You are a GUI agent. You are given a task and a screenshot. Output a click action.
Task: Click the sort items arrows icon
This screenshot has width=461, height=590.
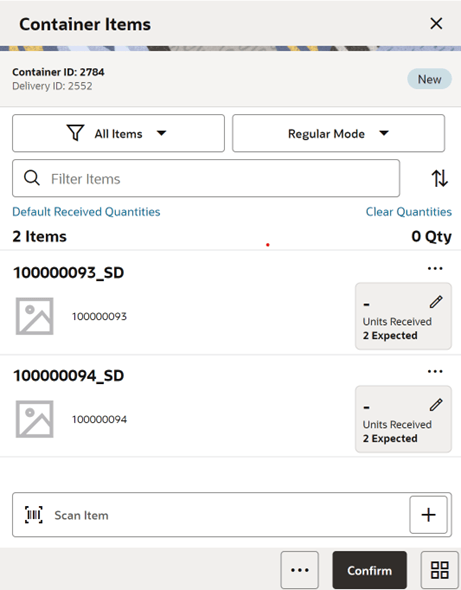[x=440, y=178]
